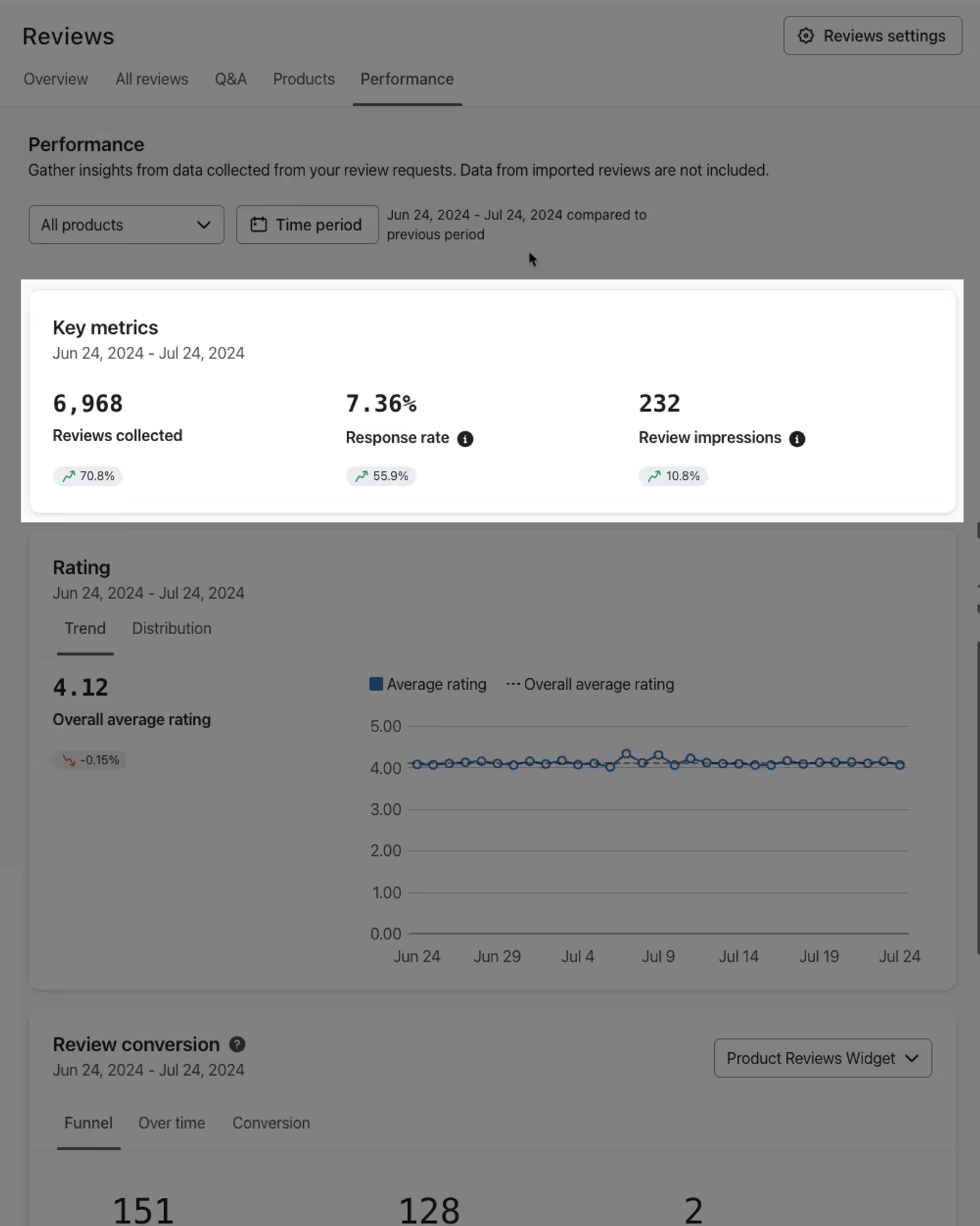Click the 10.8% impressions badge
This screenshot has width=980, height=1226.
(673, 476)
